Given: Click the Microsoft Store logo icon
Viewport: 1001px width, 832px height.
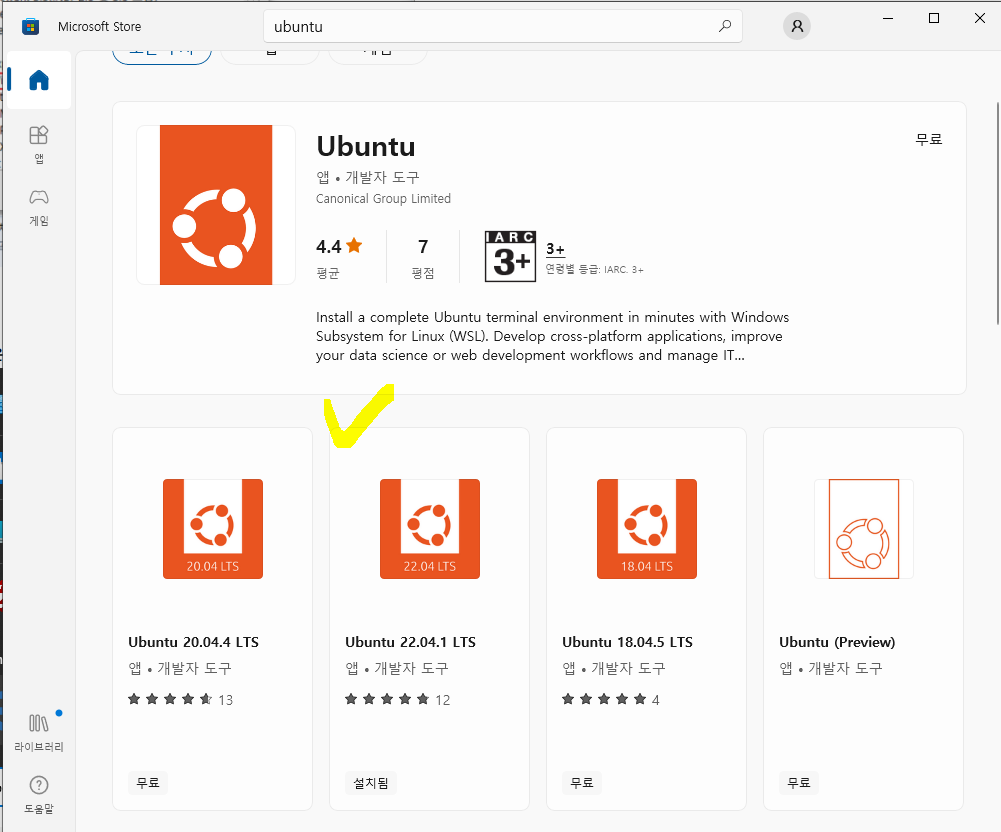Looking at the screenshot, I should pos(30,26).
